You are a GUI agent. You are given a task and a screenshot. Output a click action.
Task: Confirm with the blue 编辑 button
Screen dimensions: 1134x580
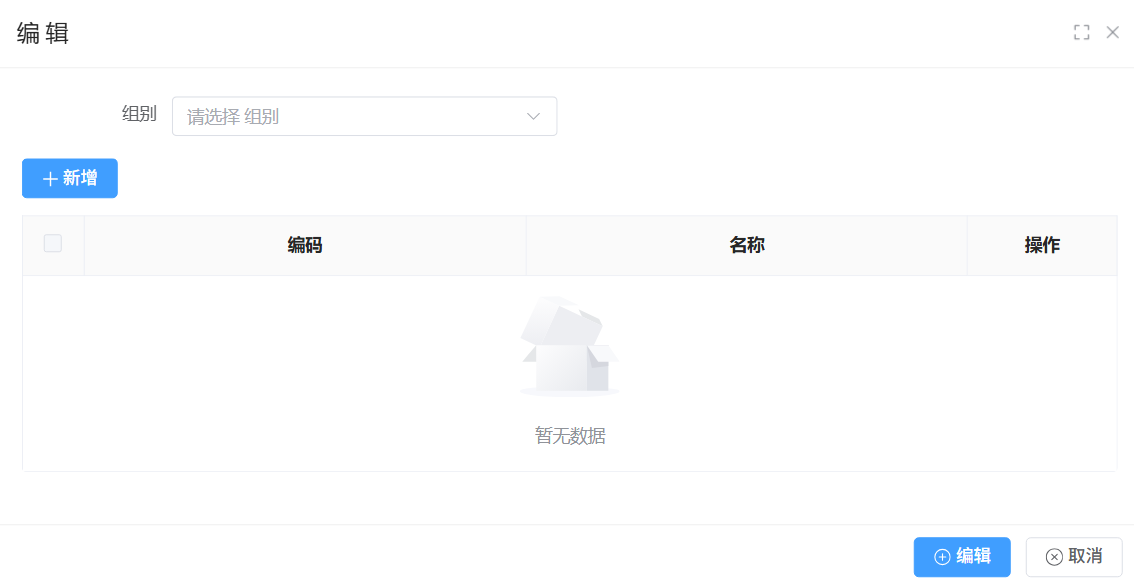tap(962, 557)
